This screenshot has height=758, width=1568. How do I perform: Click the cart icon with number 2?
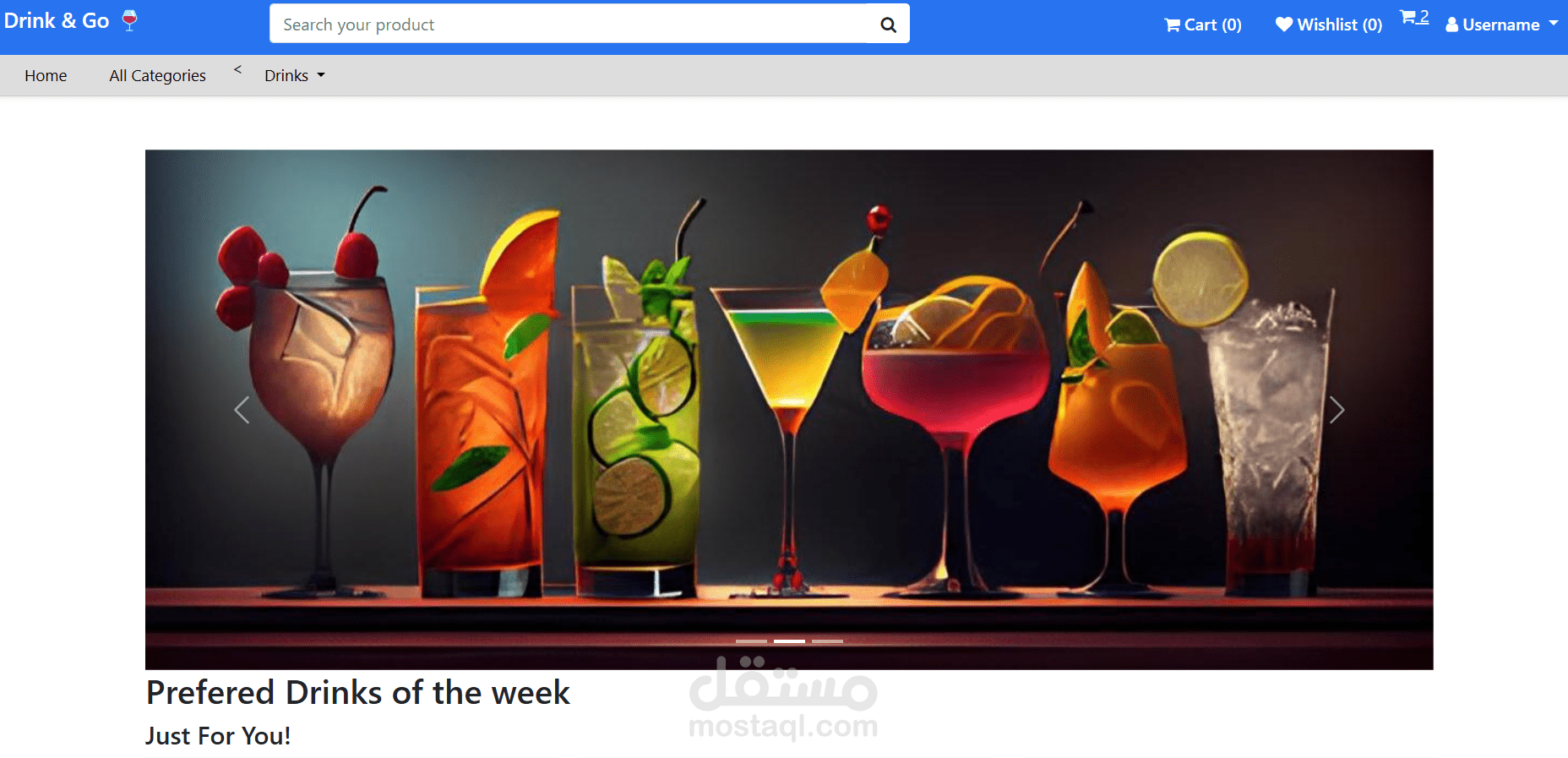1414,17
